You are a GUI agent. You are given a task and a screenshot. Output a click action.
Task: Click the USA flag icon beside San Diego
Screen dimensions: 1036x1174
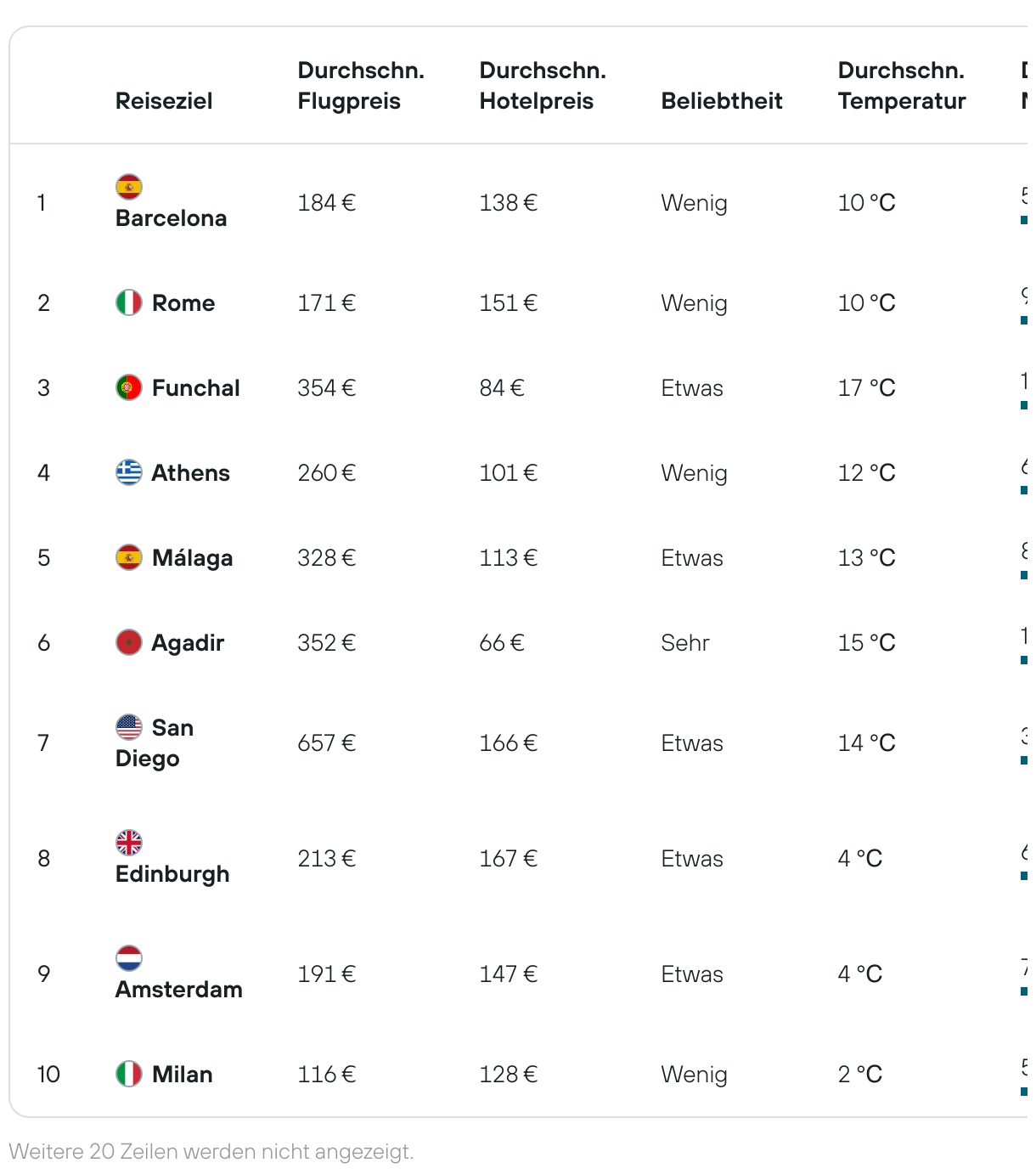point(129,727)
